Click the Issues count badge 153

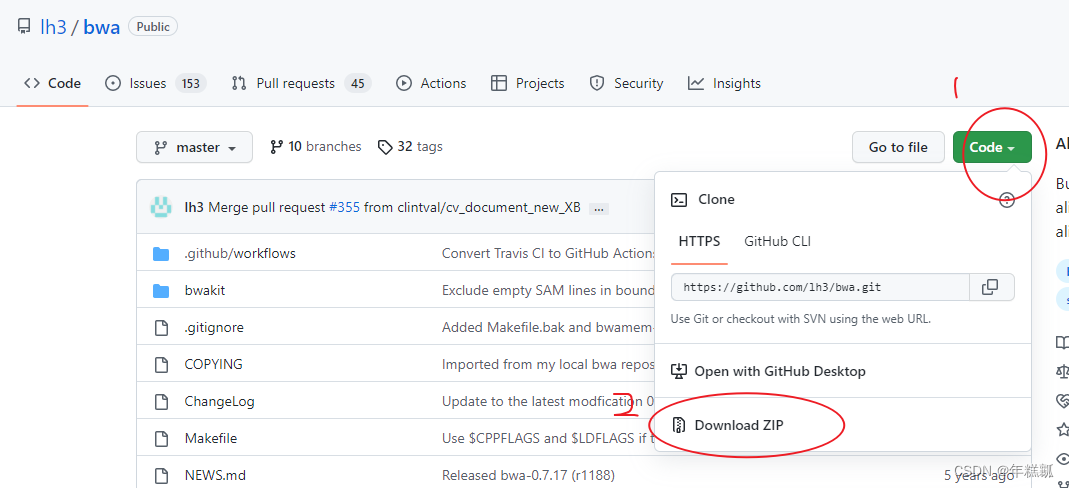(191, 83)
